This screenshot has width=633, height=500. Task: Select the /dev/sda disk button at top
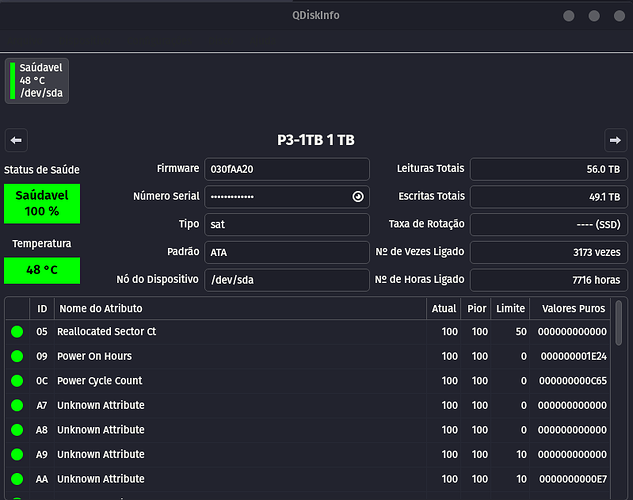[x=37, y=81]
